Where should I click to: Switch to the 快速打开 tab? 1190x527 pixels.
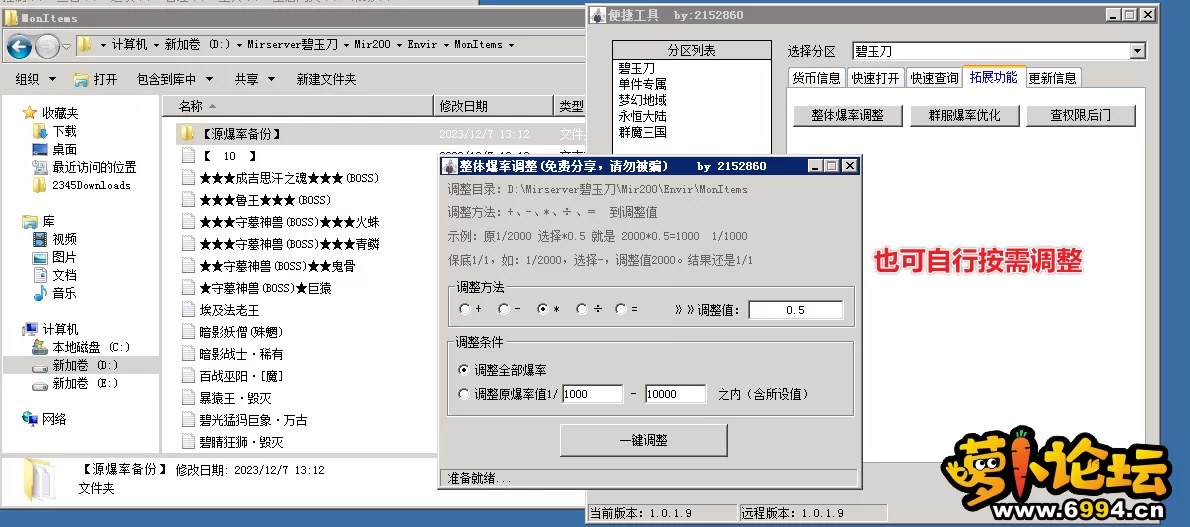(875, 77)
